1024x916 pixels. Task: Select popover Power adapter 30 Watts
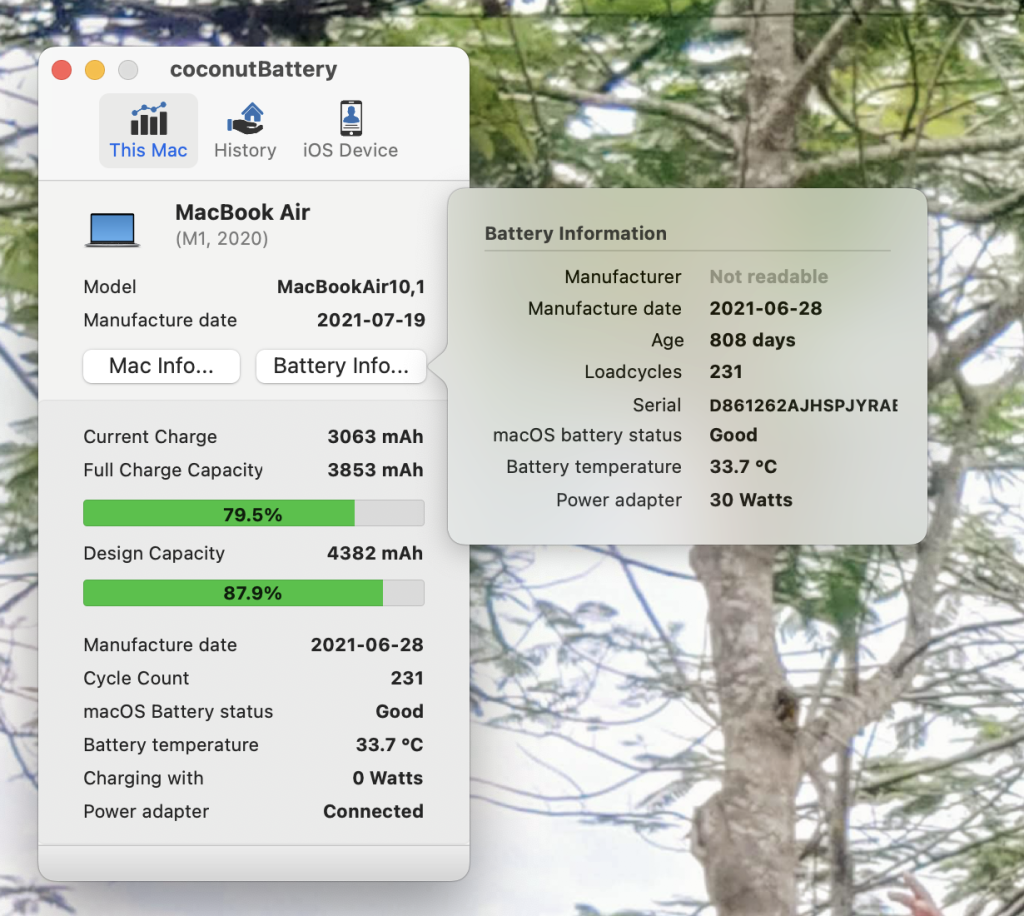point(751,500)
